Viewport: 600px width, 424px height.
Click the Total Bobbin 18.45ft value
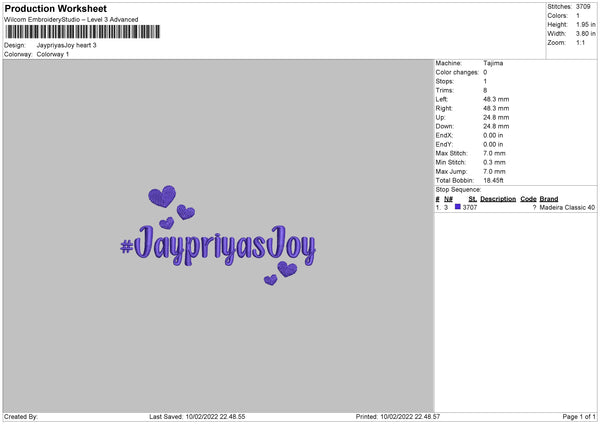(x=493, y=181)
